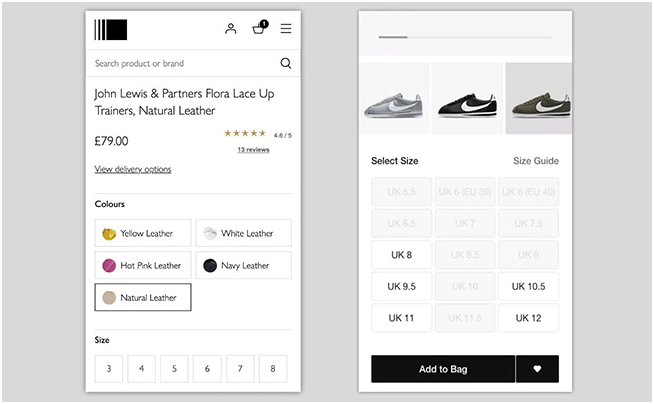This screenshot has height=404, width=654.
Task: View delivery options link
Action: pyautogui.click(x=133, y=169)
